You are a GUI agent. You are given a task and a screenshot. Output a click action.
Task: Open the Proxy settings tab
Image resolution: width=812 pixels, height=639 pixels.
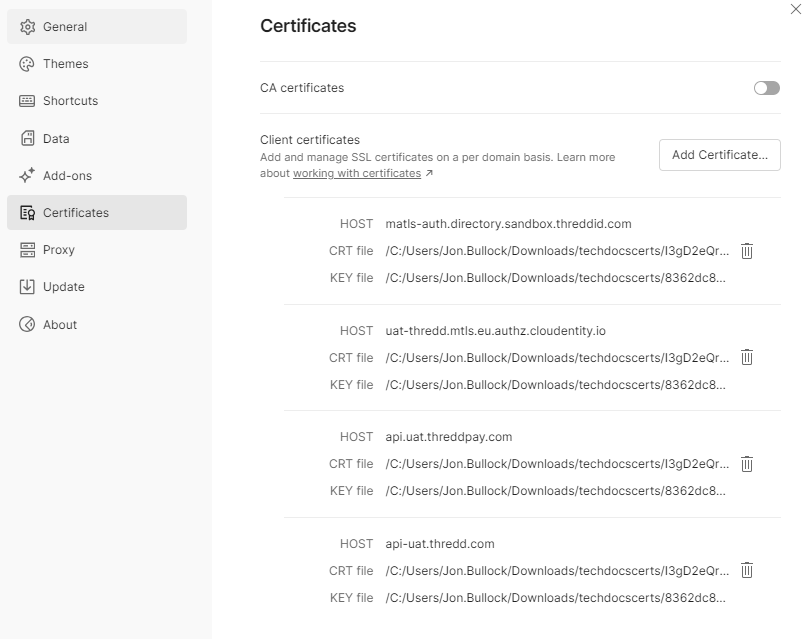pos(97,250)
